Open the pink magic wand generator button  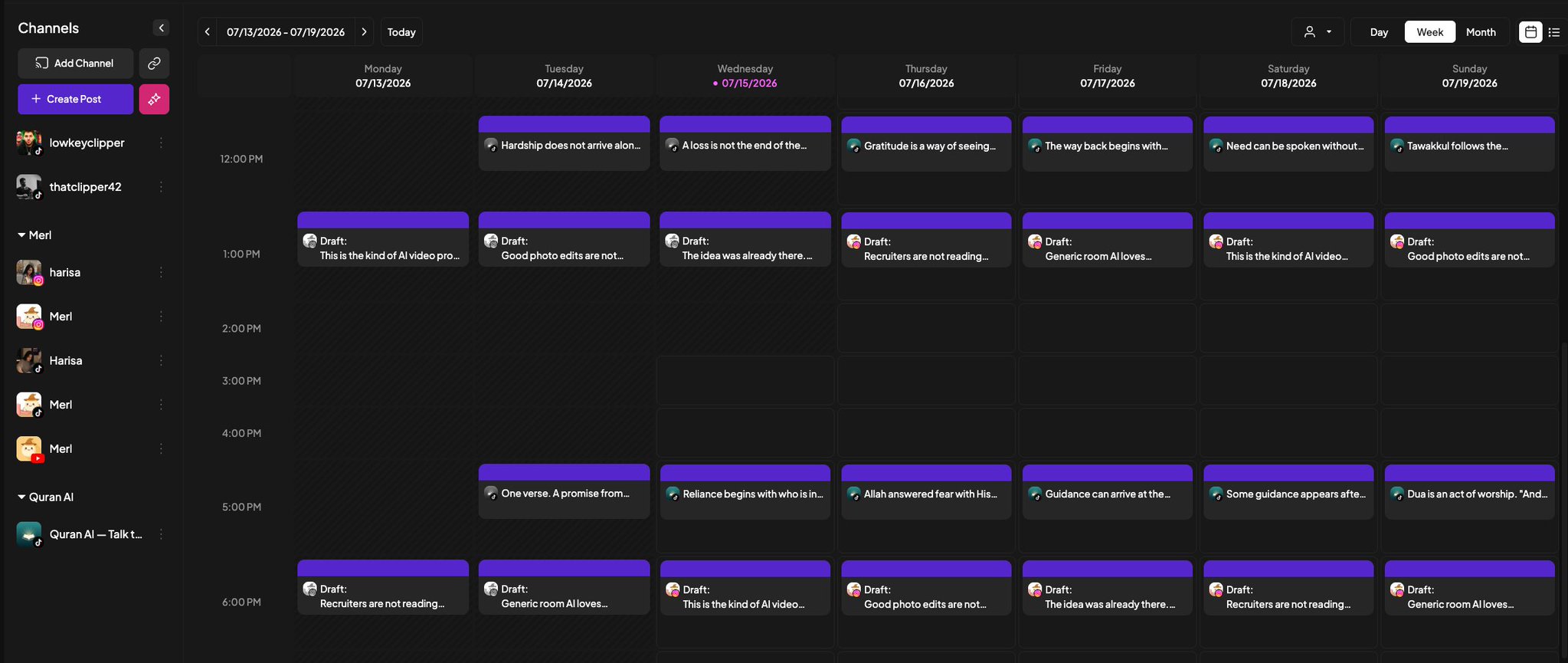coord(154,99)
